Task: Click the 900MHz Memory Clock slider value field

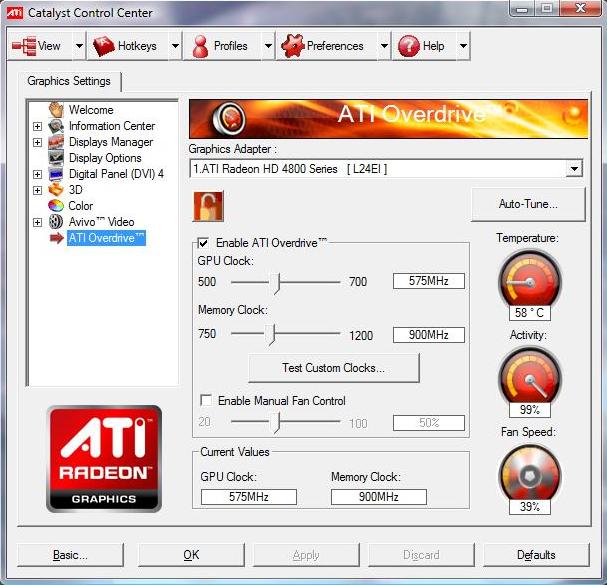Action: click(x=429, y=335)
